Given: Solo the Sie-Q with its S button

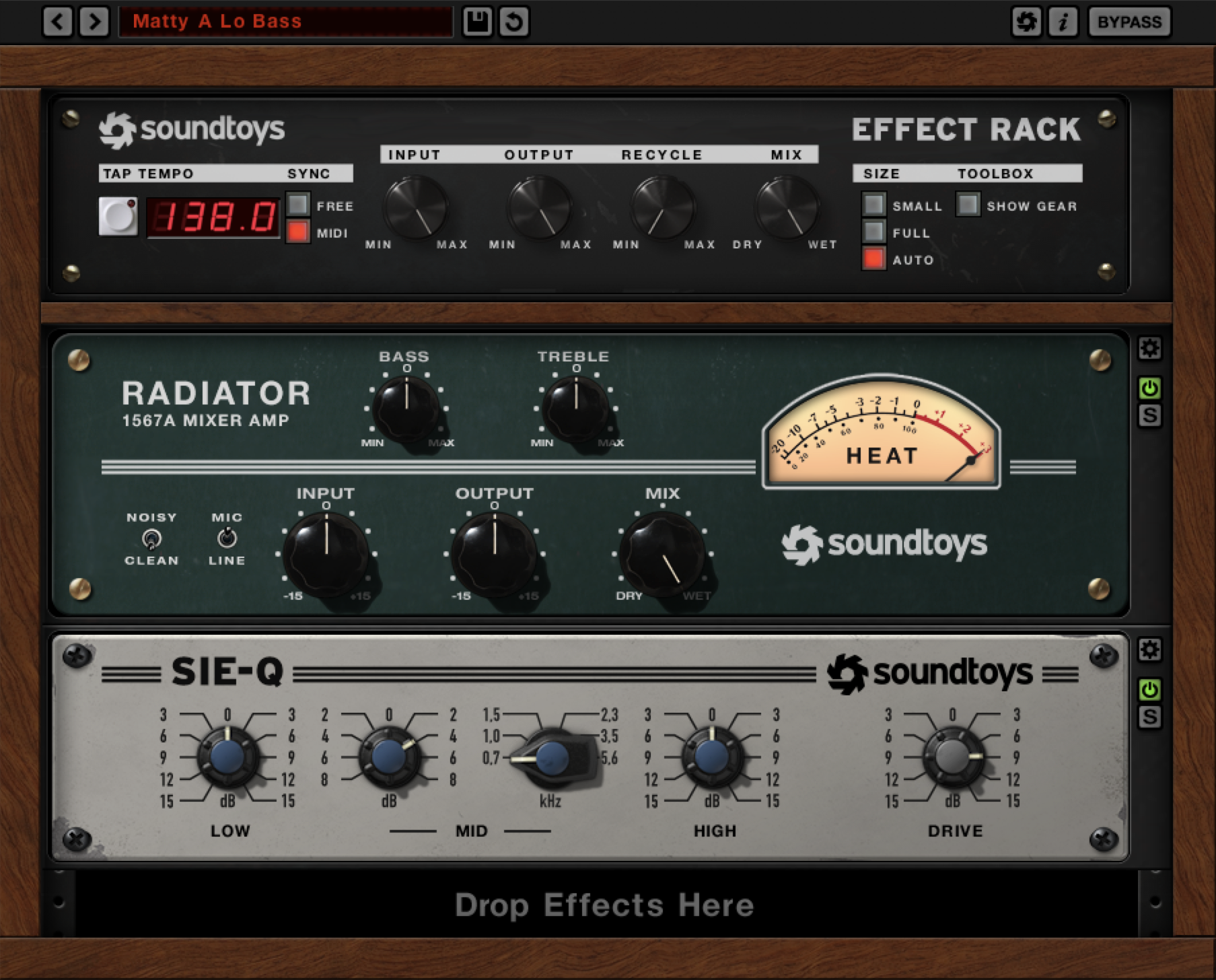Looking at the screenshot, I should (x=1149, y=717).
